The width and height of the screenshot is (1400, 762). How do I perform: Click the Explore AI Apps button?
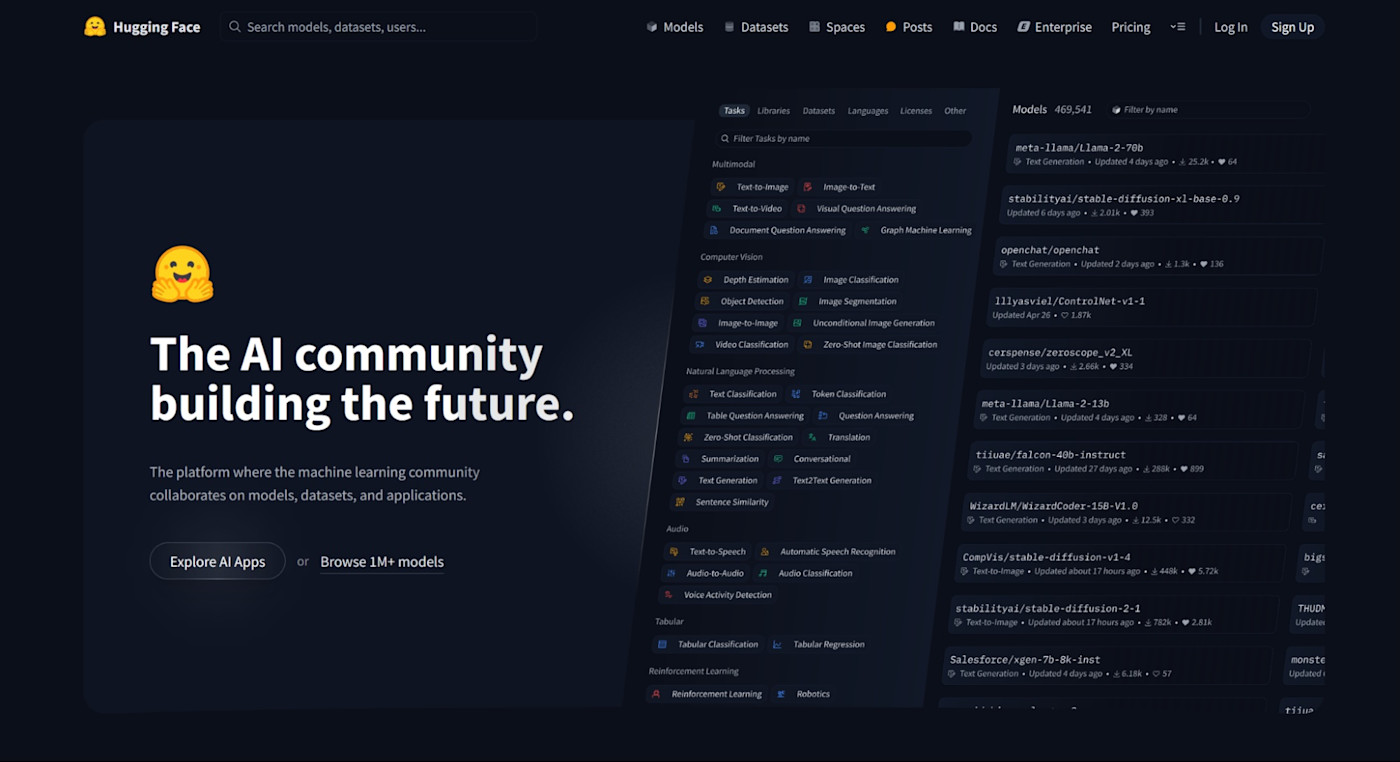coord(218,561)
